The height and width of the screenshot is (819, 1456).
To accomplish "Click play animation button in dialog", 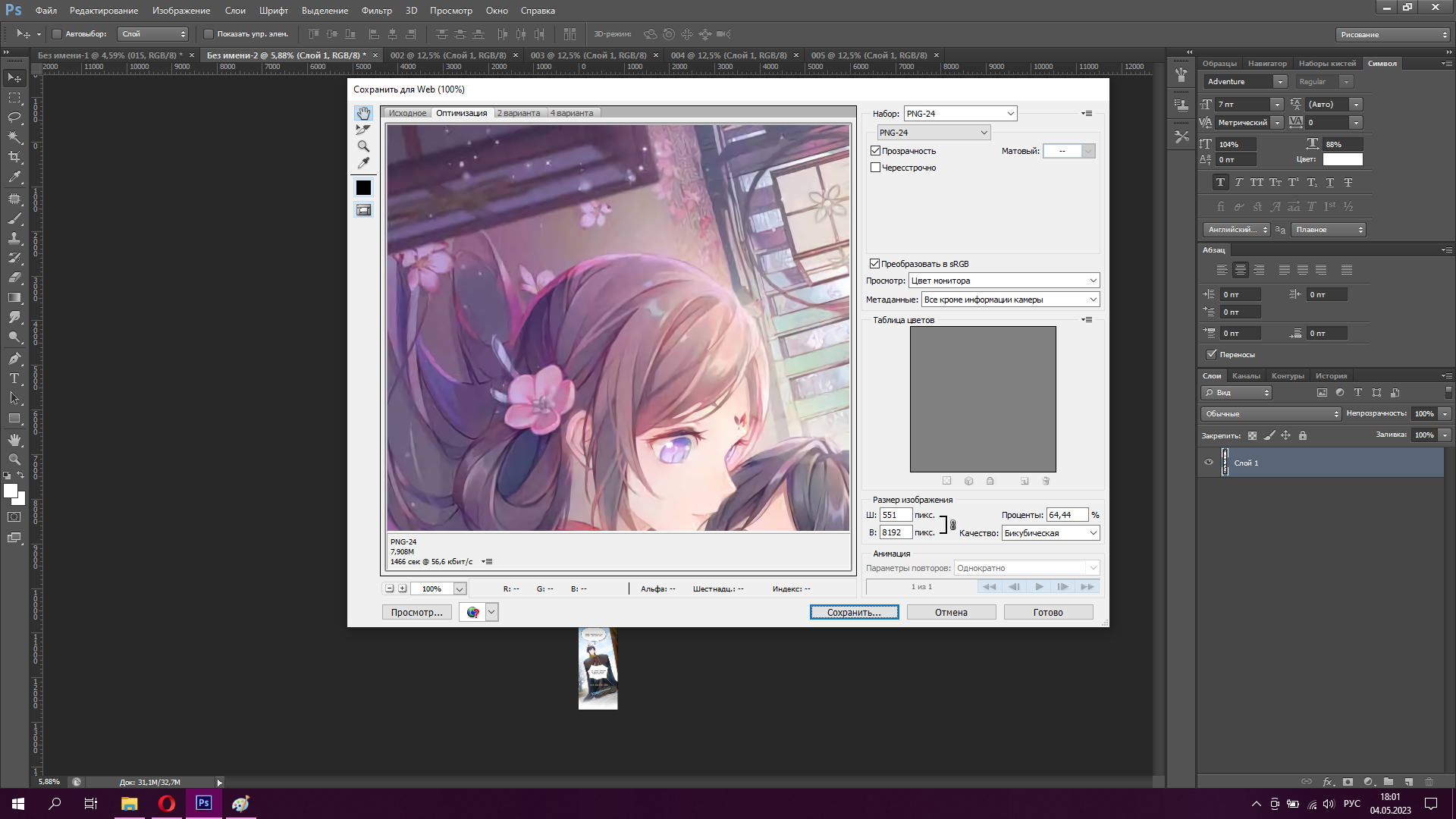I will (x=1039, y=587).
